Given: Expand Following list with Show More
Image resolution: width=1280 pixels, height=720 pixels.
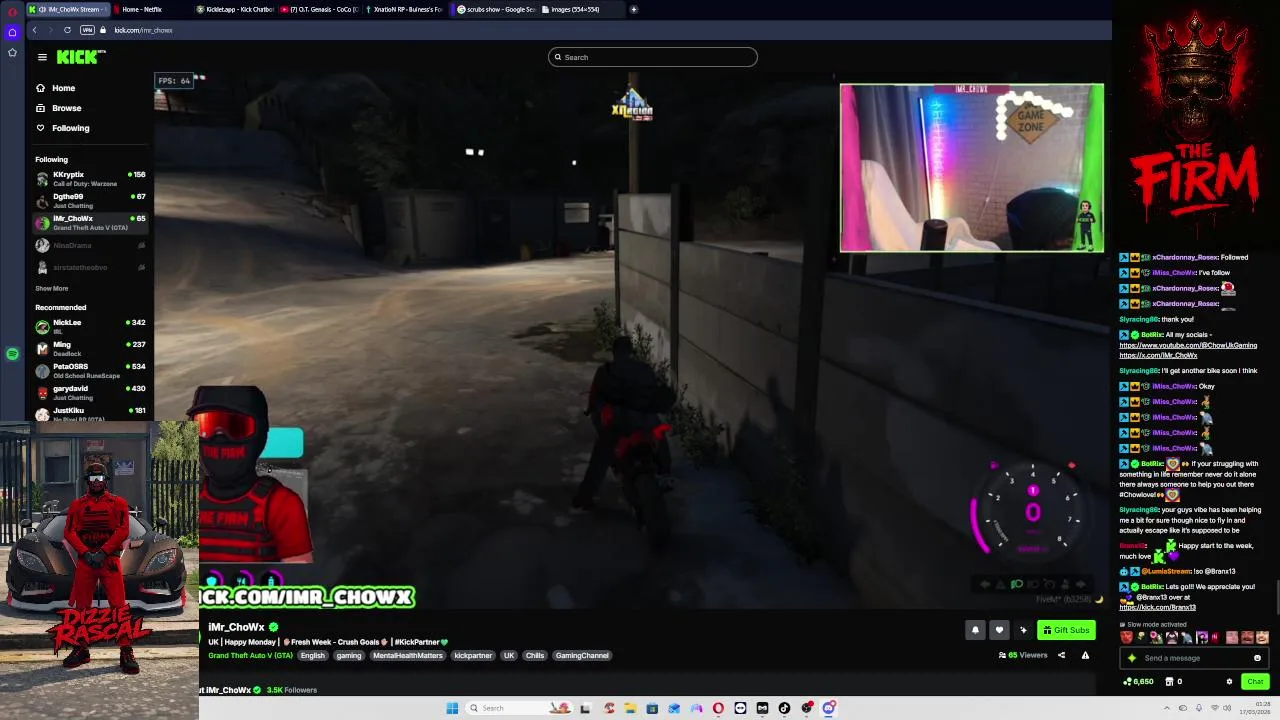Looking at the screenshot, I should point(52,288).
